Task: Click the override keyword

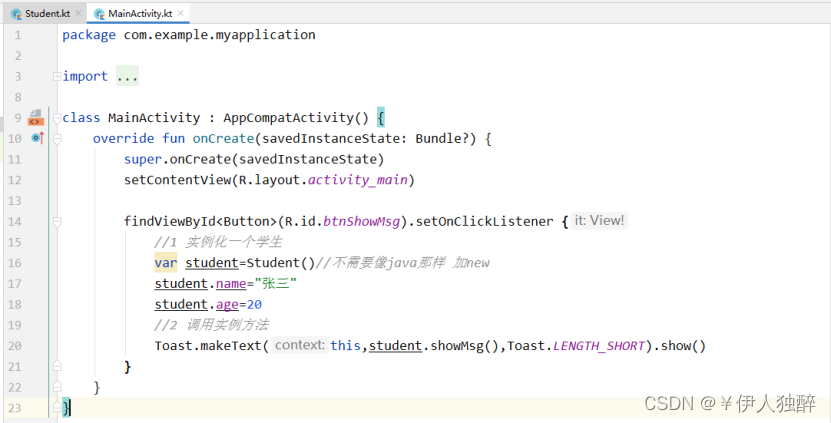Action: pos(123,138)
